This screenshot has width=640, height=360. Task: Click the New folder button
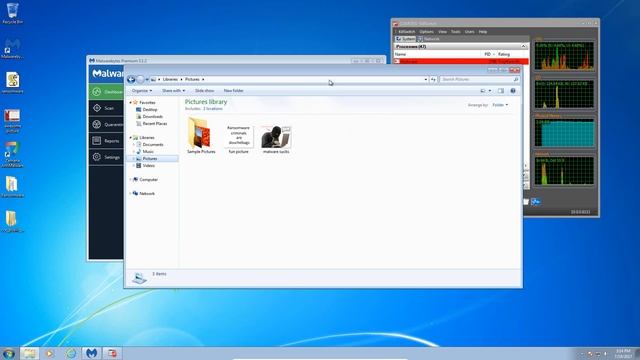tap(233, 91)
